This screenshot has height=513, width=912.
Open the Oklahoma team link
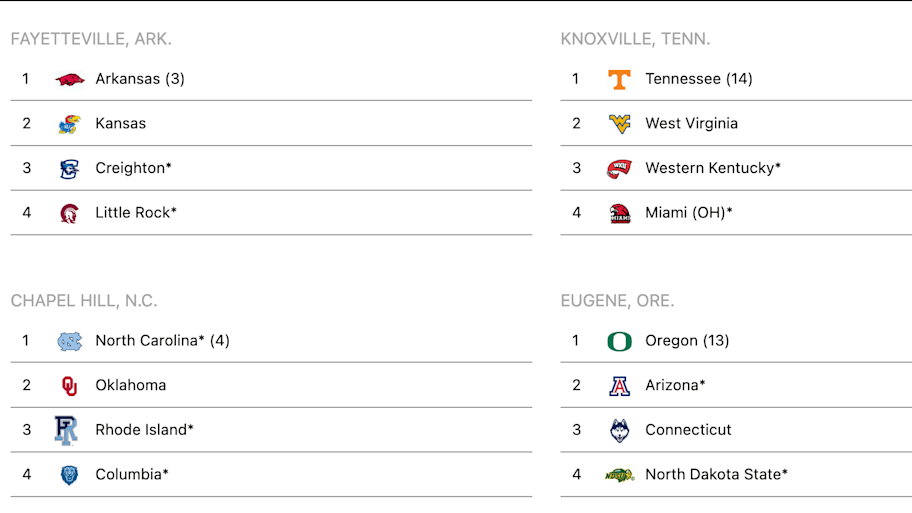click(131, 385)
